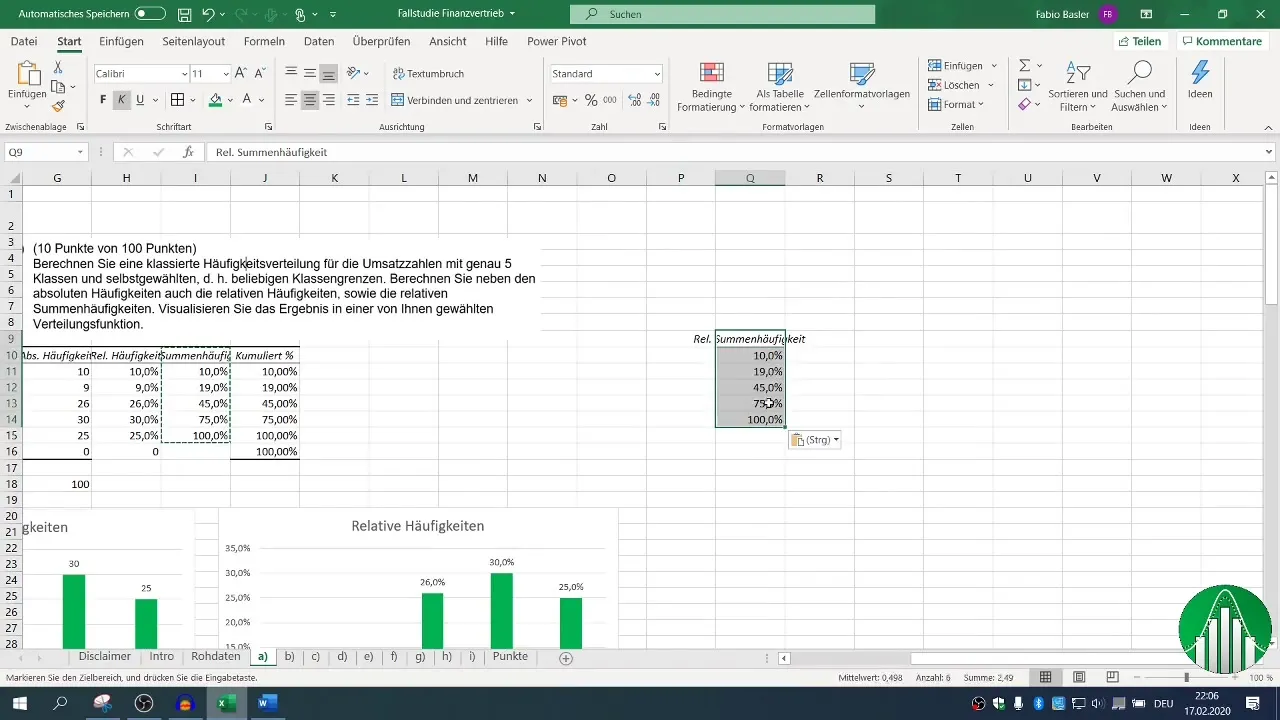
Task: Click the Textumbruch button
Action: point(428,74)
